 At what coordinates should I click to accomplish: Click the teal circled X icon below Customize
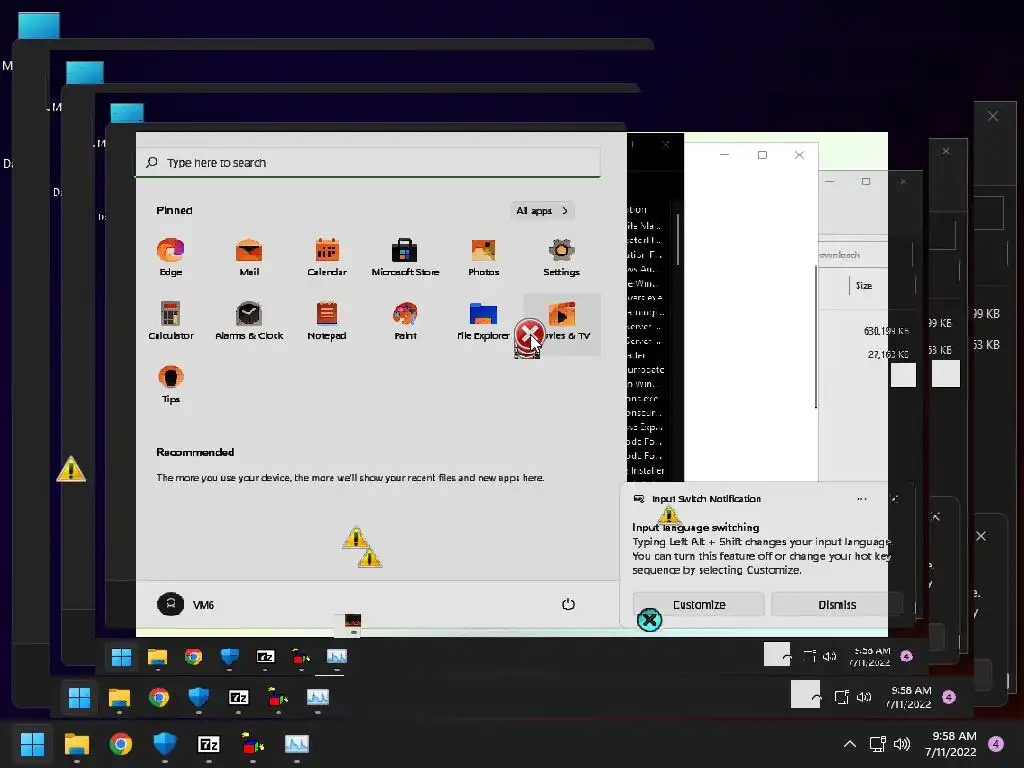pyautogui.click(x=649, y=620)
